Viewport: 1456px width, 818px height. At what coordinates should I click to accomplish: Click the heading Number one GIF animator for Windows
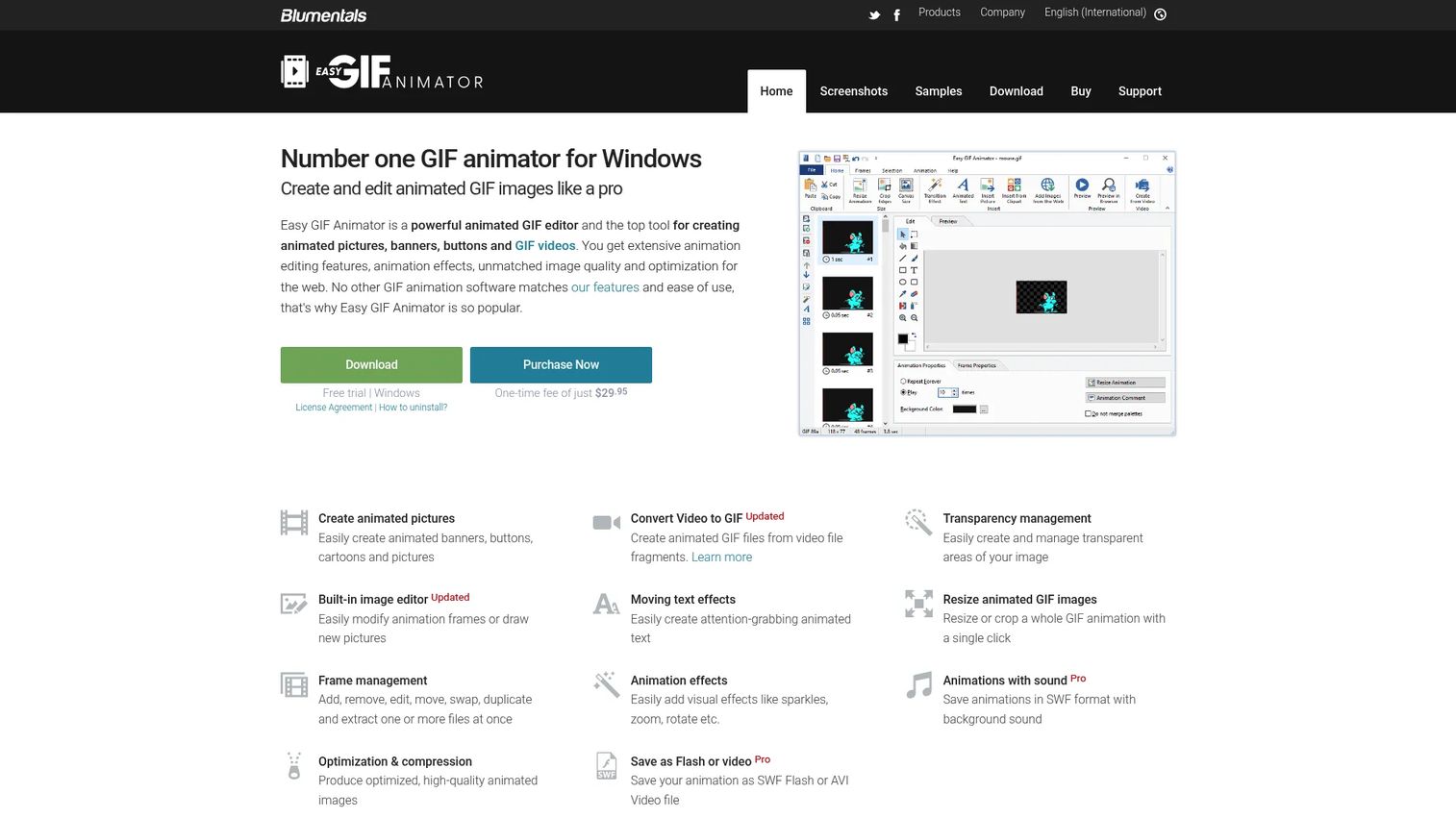[491, 159]
